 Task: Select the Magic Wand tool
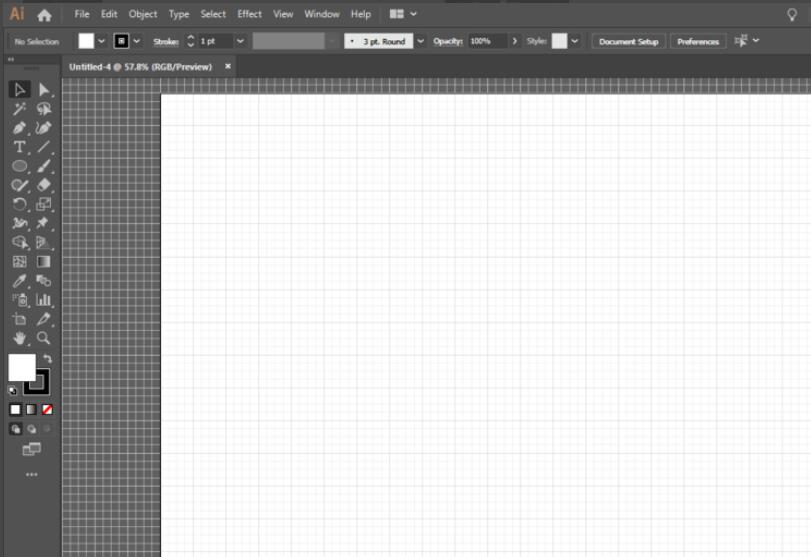pyautogui.click(x=20, y=109)
